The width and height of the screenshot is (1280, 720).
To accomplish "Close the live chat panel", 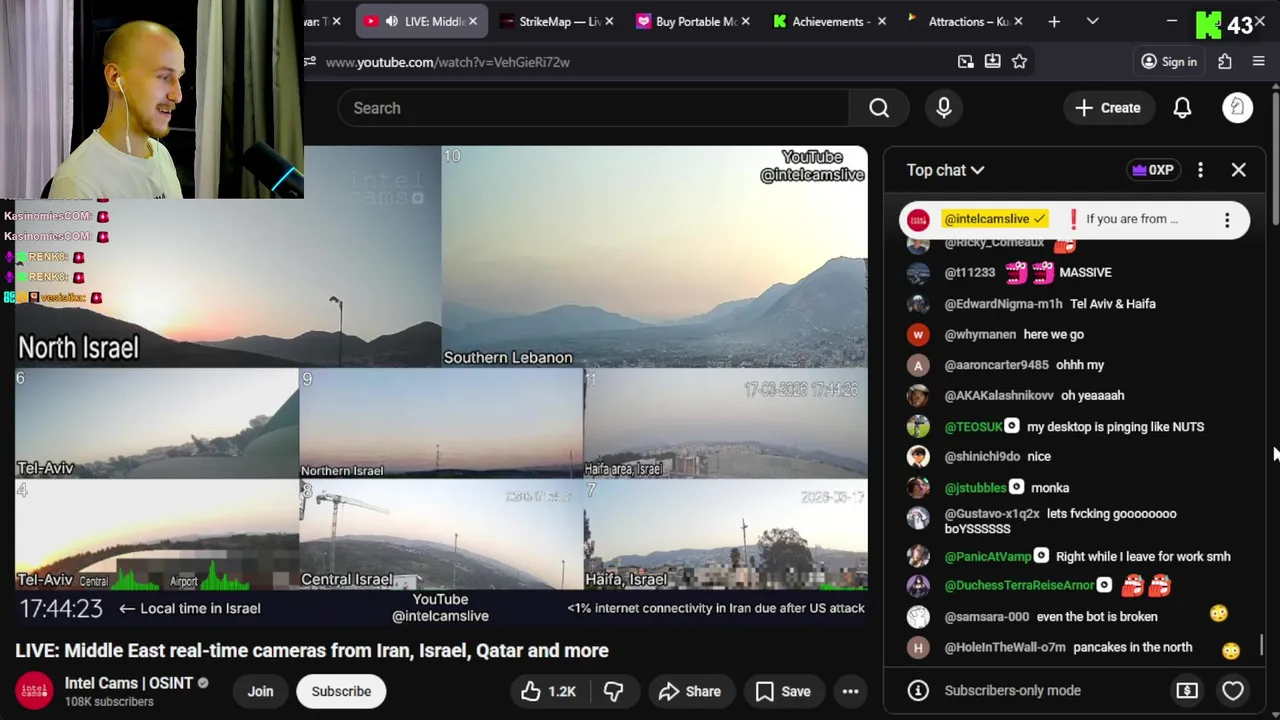I will click(x=1238, y=170).
